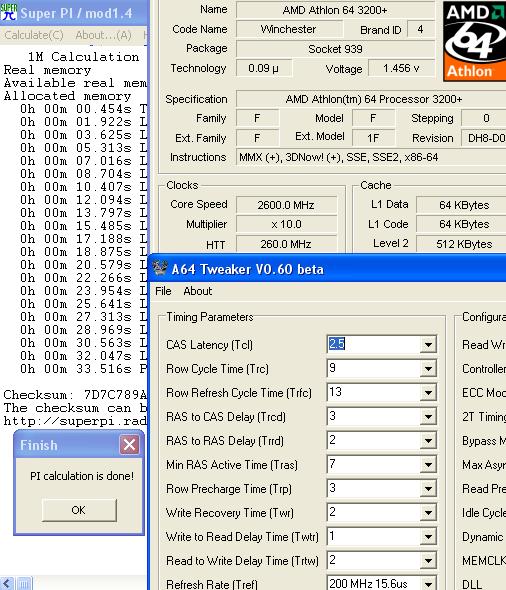
Task: Open the Min RAS Active Time (Tras) dropdown
Action: coord(428,465)
